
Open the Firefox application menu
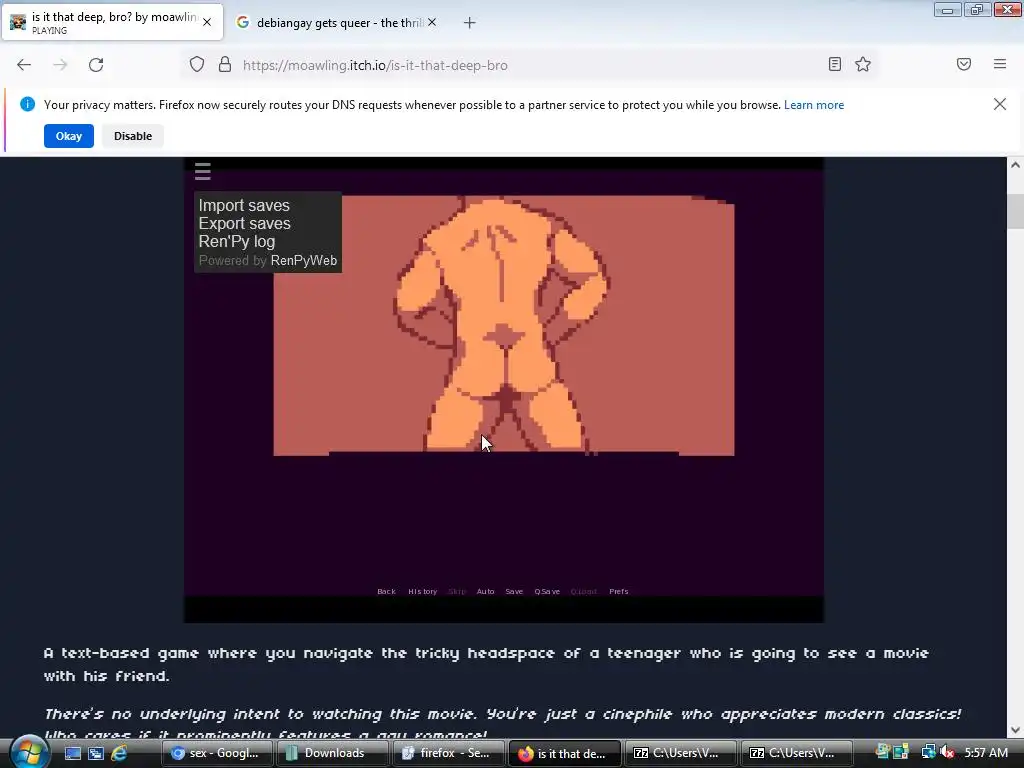coord(1000,64)
